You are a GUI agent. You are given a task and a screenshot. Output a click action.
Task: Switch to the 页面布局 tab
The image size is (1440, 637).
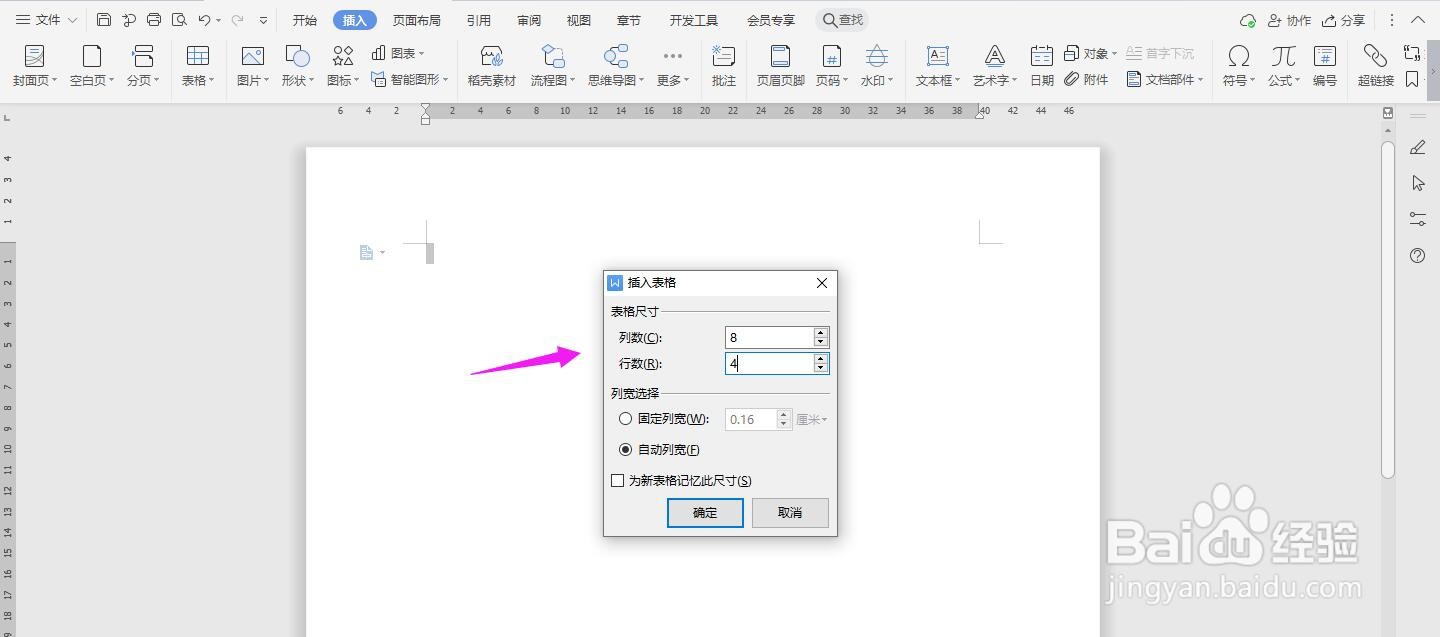coord(417,20)
